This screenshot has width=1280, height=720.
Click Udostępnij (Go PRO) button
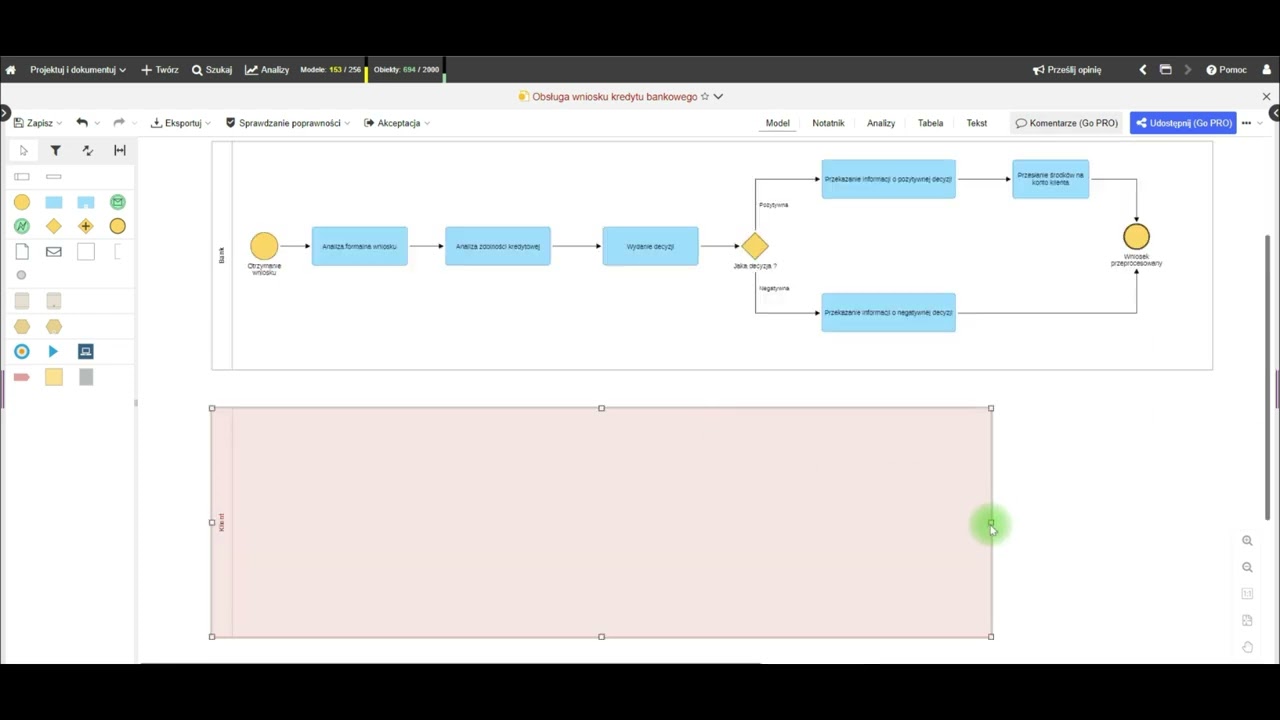click(x=1183, y=123)
